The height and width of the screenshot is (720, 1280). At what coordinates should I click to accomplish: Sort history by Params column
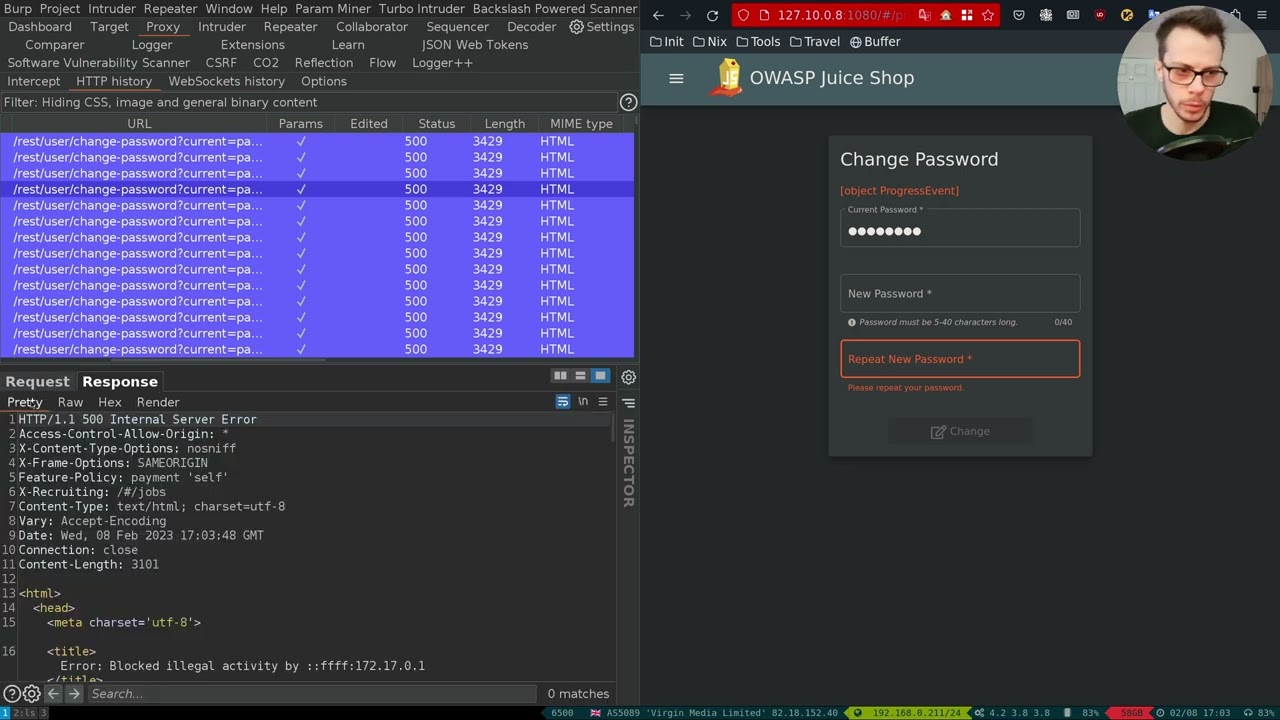(301, 124)
